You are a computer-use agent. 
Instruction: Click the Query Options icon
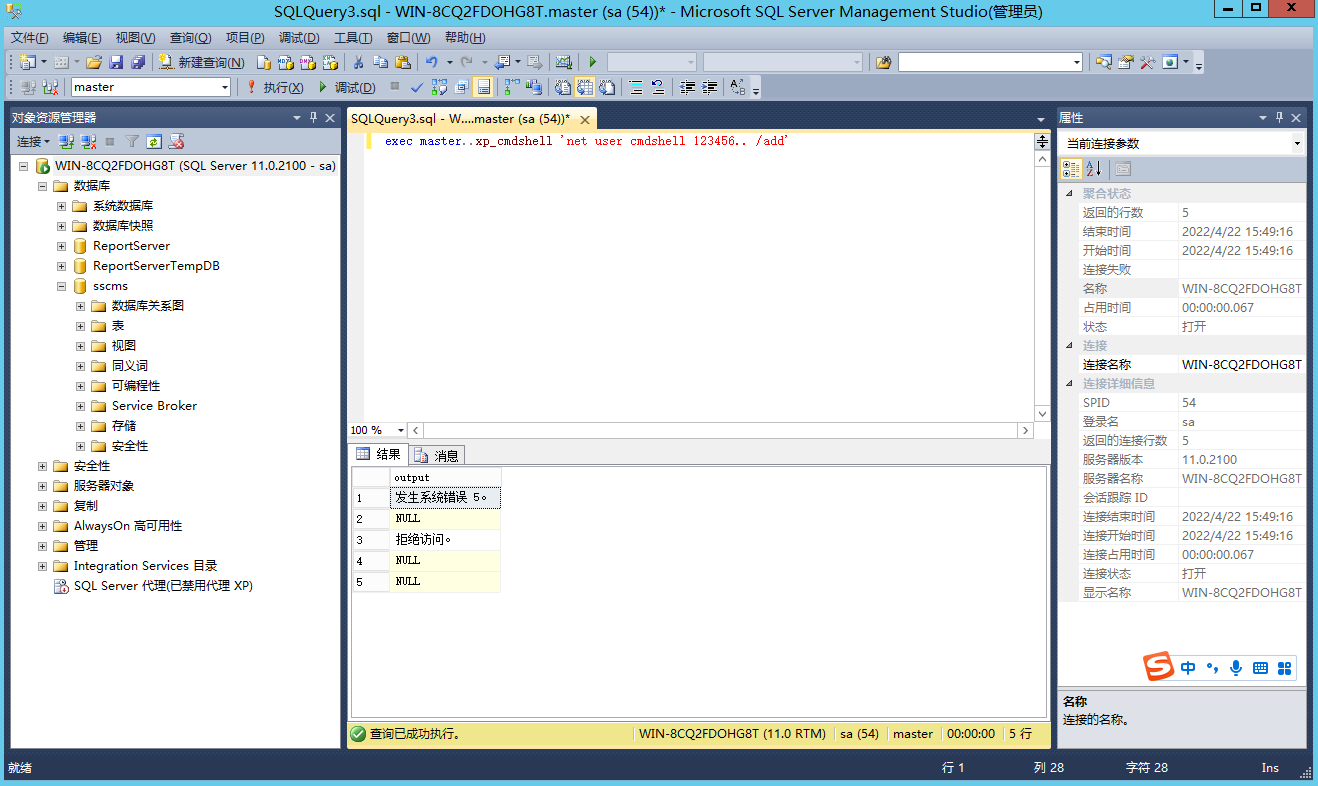pos(461,87)
